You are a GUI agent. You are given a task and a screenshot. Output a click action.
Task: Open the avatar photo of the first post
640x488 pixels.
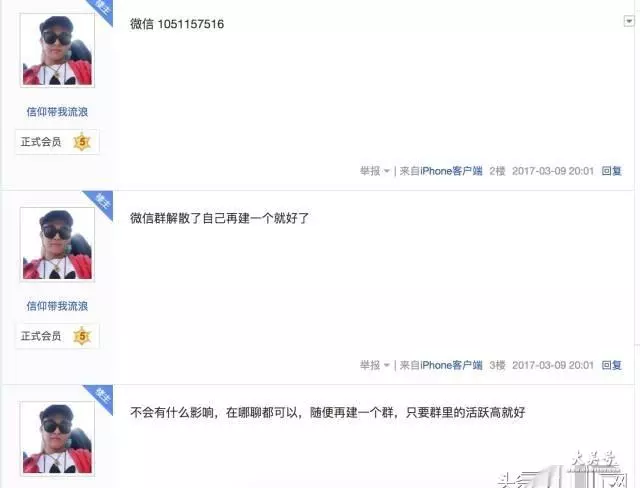pos(58,50)
